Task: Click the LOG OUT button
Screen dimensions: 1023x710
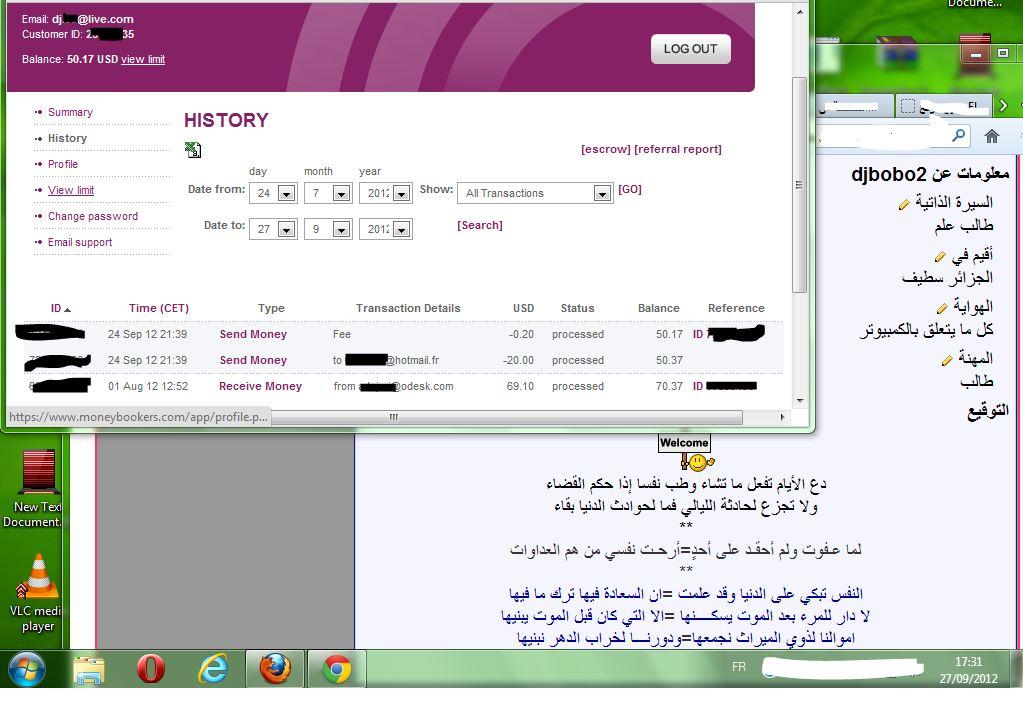Action: click(x=690, y=49)
